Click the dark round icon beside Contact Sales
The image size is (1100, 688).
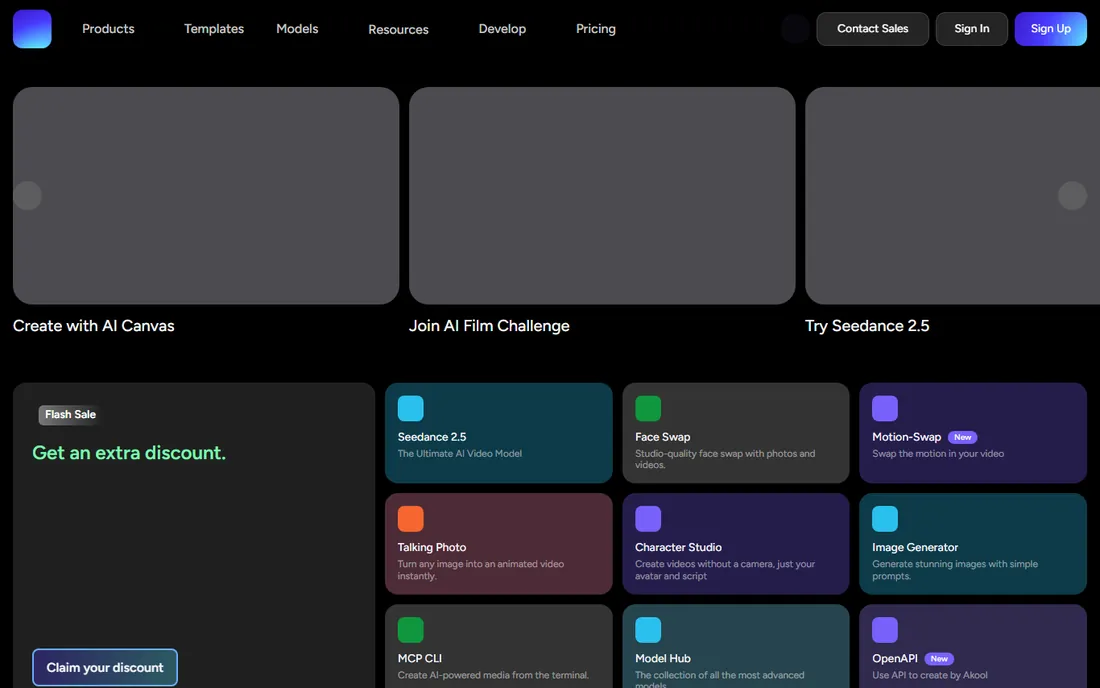point(795,29)
